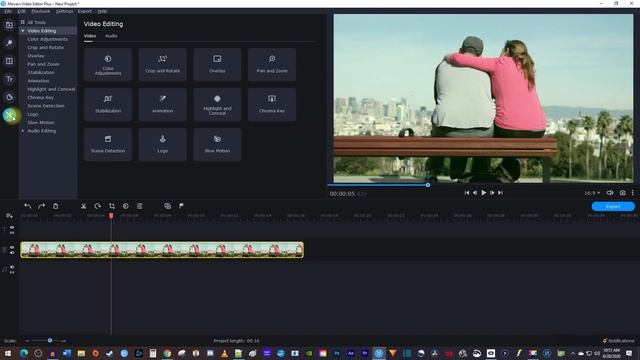Select Slow Motion in the tools list
Screen dimensions: 640x360
tap(41, 122)
